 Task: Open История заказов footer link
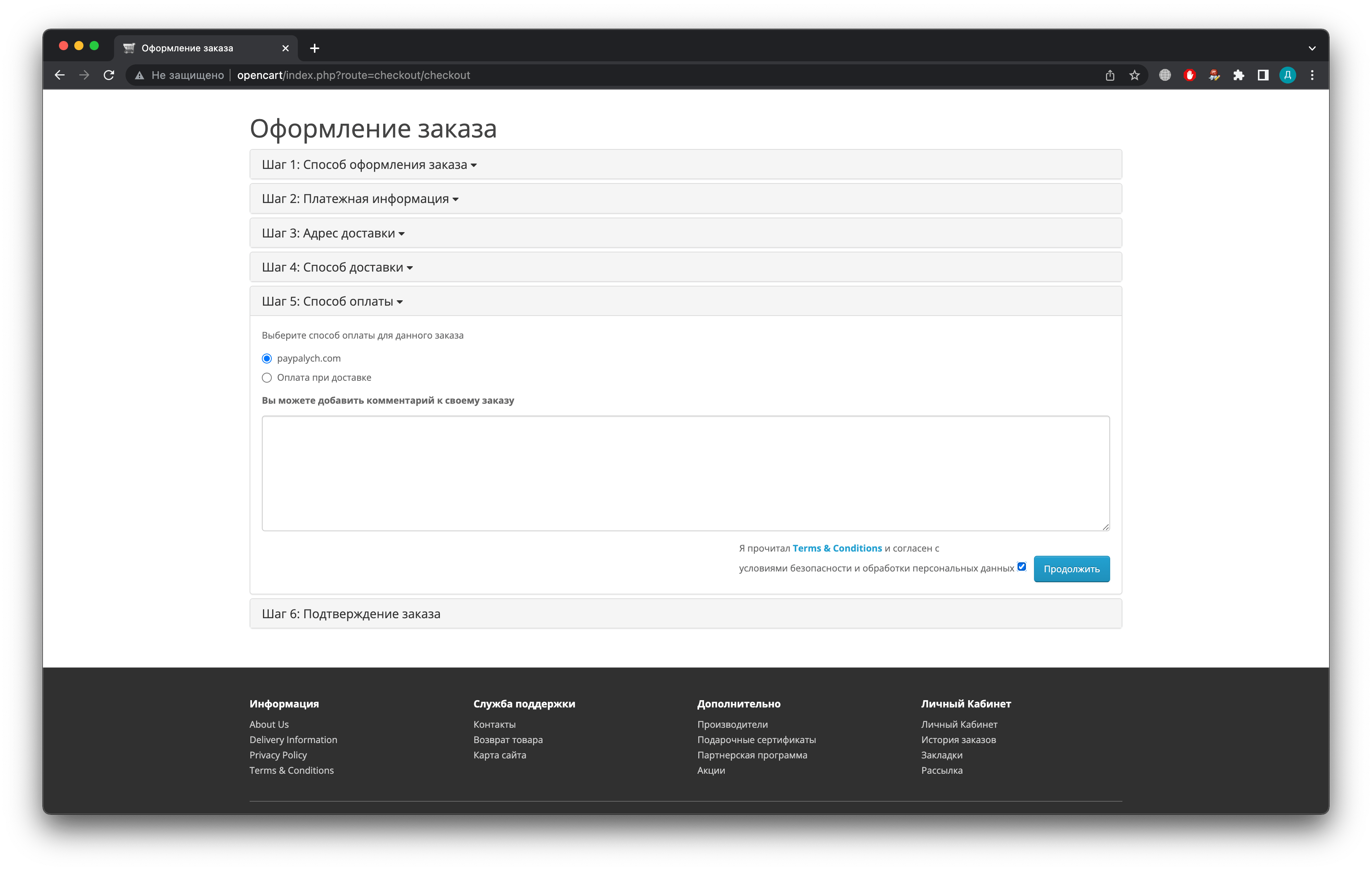[x=958, y=740]
